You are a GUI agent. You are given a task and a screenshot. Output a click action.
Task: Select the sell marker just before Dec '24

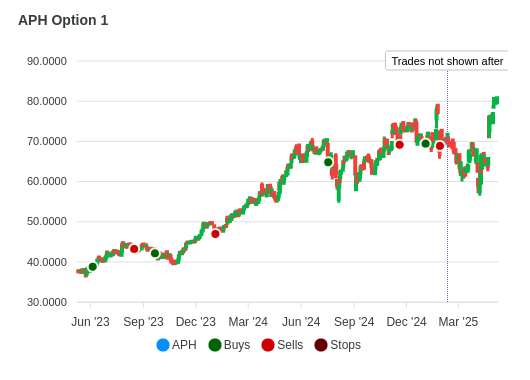(x=400, y=145)
